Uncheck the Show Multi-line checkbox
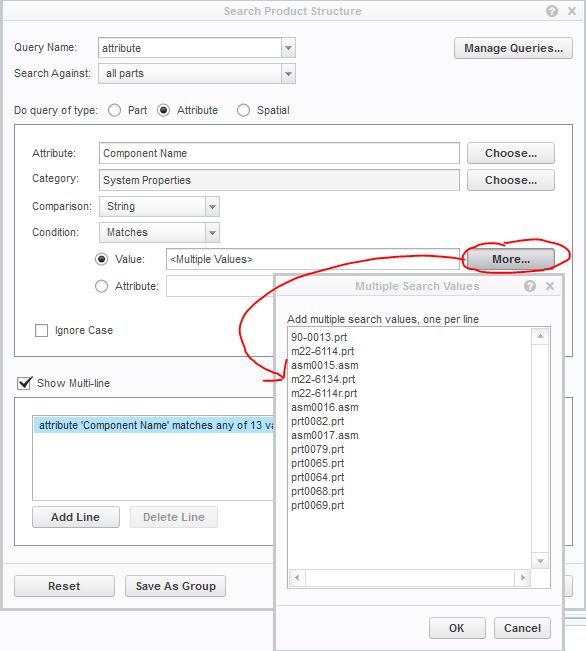Image resolution: width=586 pixels, height=651 pixels. tap(24, 383)
